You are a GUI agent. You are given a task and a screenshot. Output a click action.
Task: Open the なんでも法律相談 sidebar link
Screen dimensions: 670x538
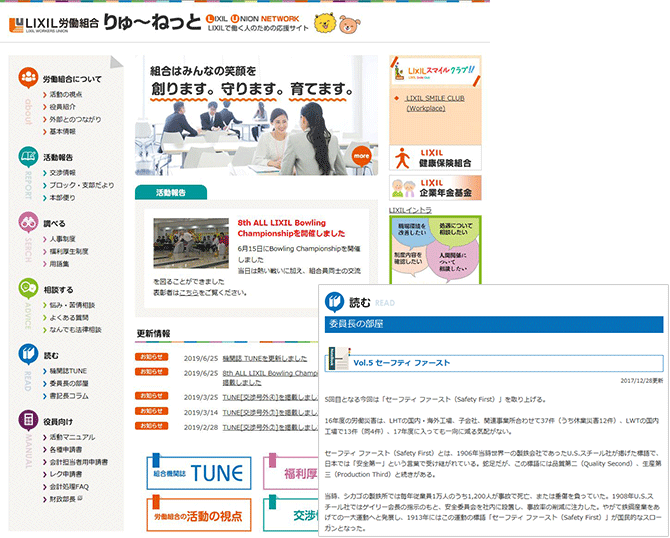point(75,330)
